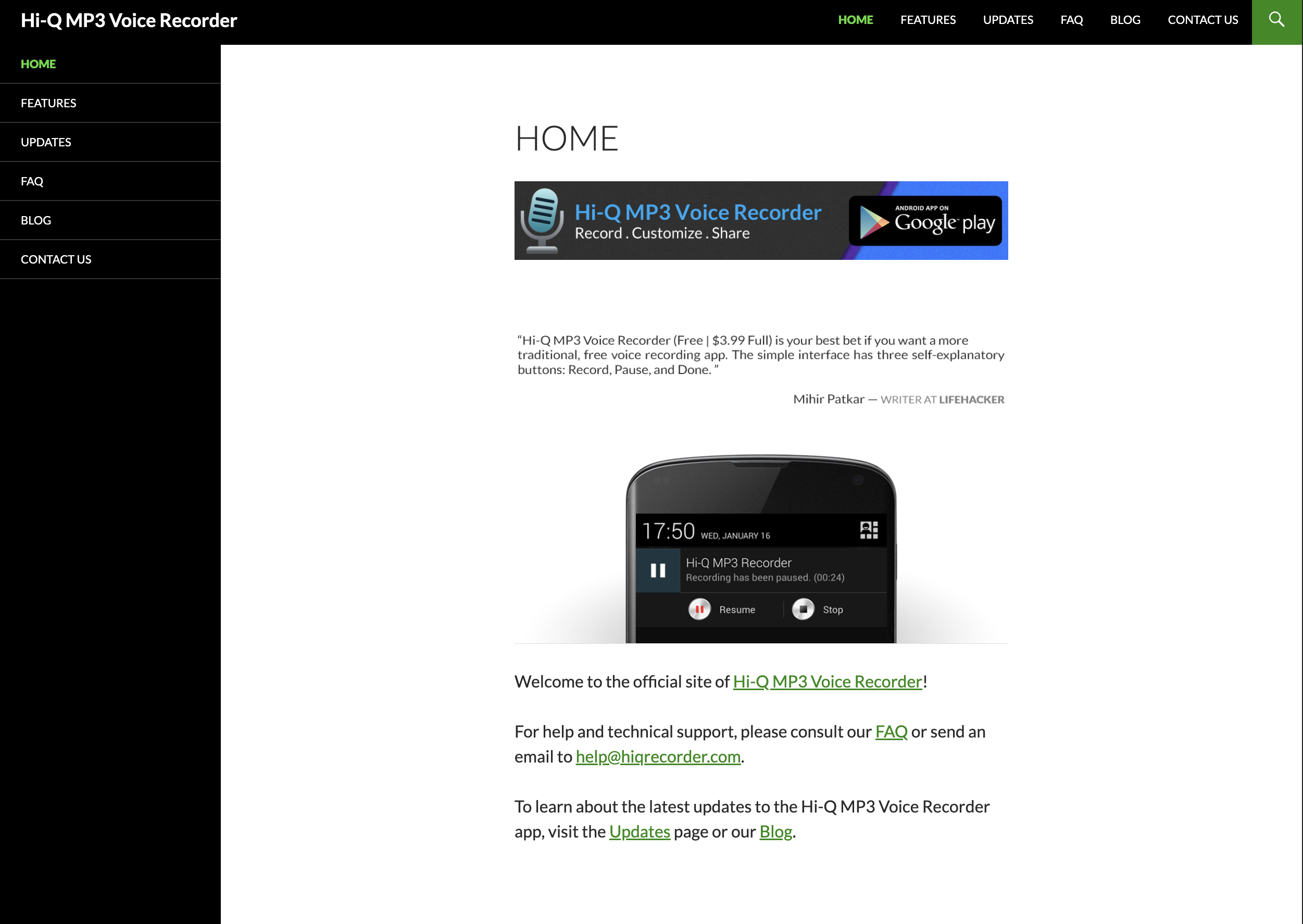This screenshot has width=1303, height=924.
Task: Select FAQ in the top navigation bar
Action: [x=1072, y=20]
